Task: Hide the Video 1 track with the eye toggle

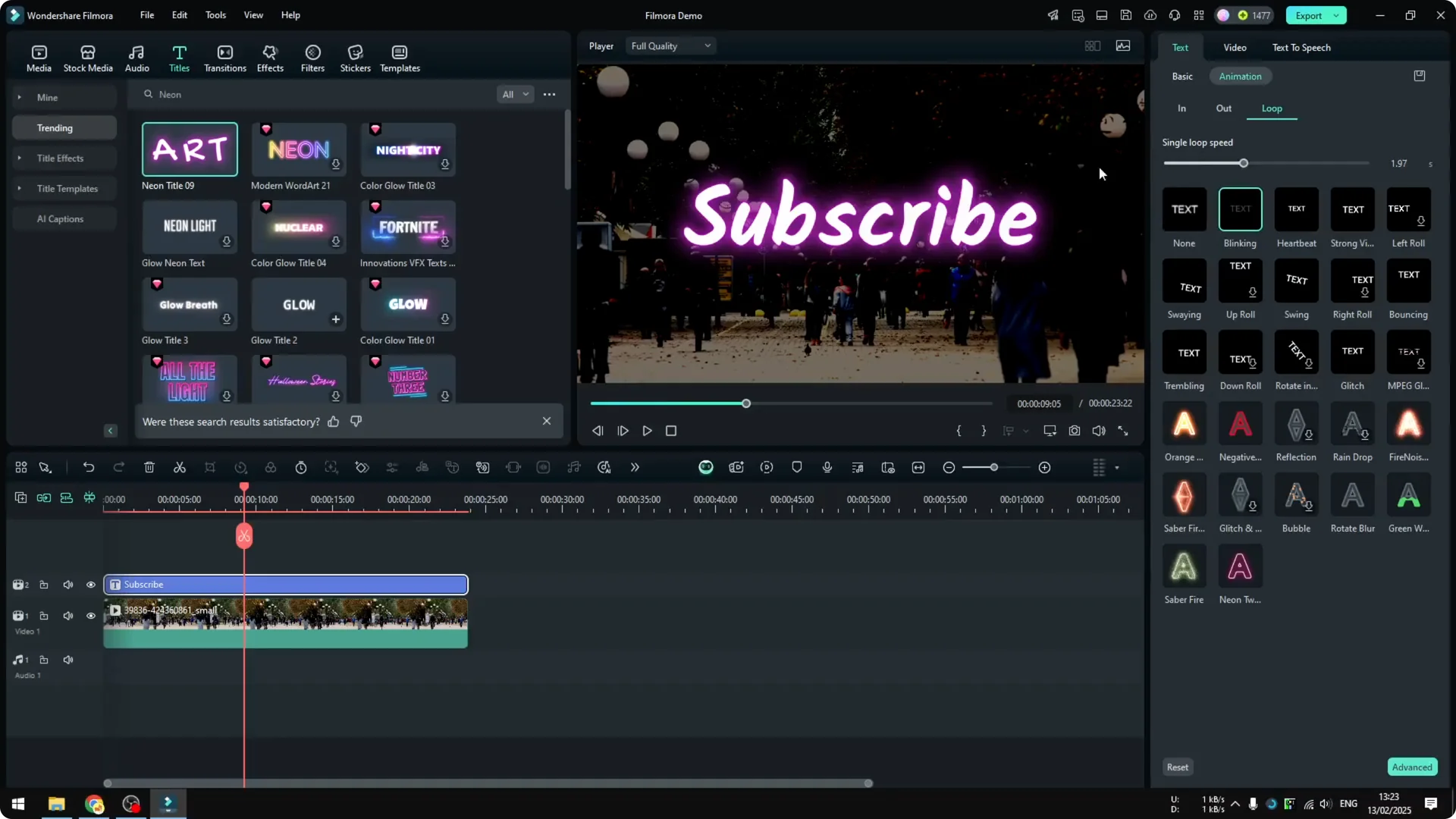Action: [x=90, y=616]
